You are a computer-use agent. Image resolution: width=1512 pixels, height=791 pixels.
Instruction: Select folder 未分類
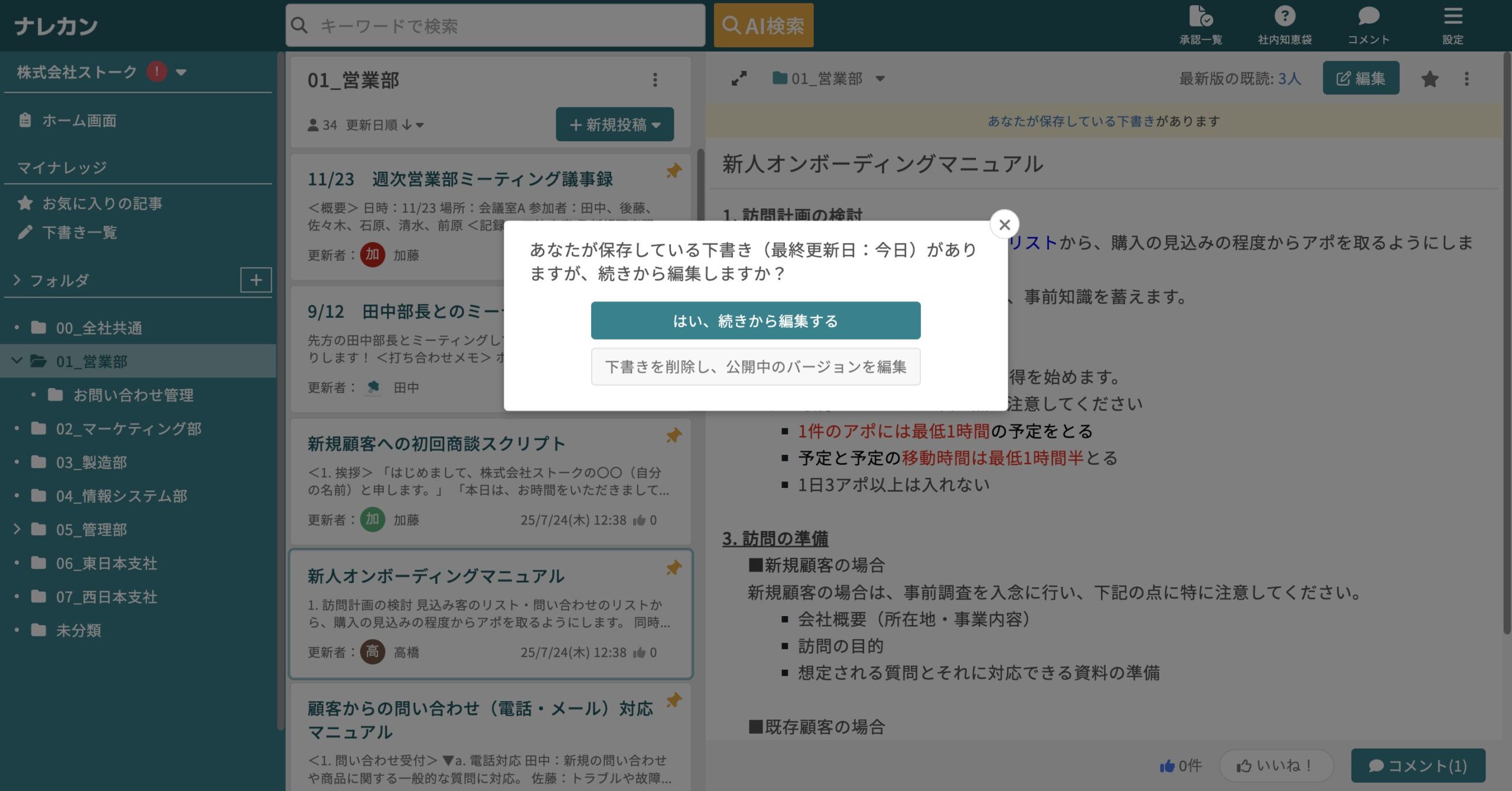point(79,630)
